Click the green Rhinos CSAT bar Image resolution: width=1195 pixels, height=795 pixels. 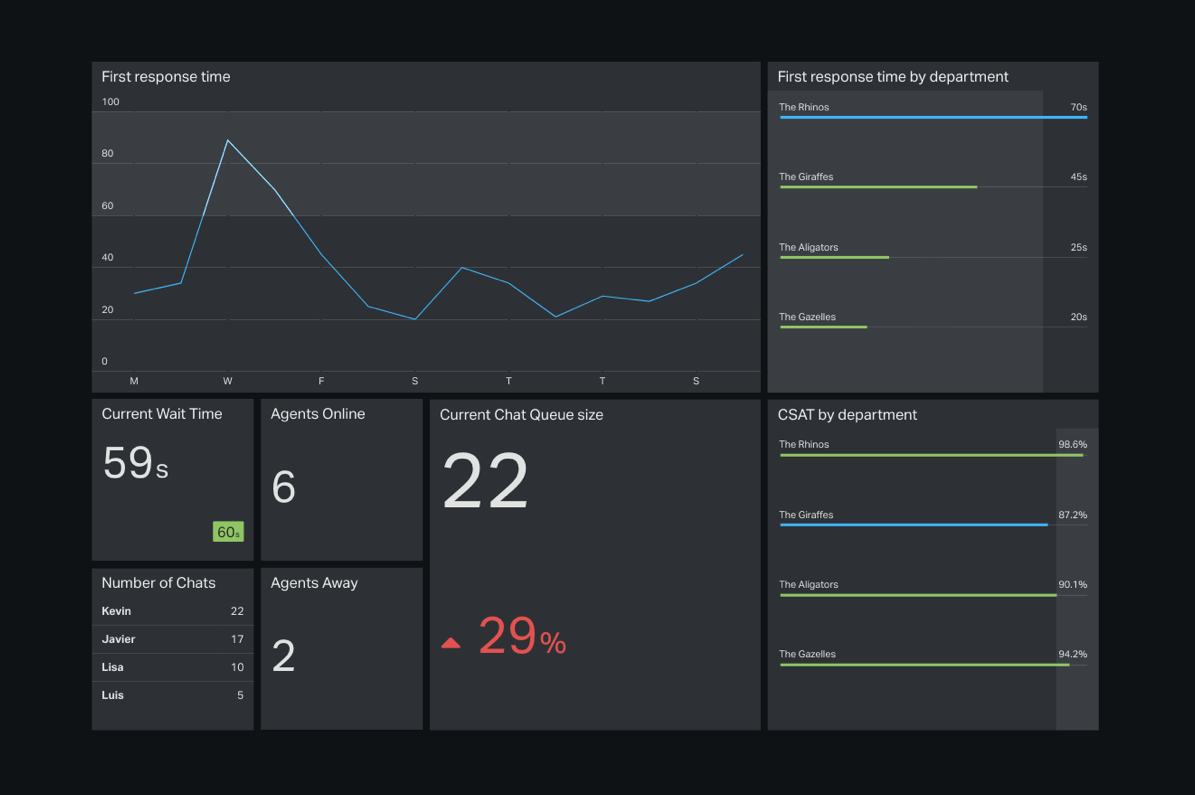(931, 455)
